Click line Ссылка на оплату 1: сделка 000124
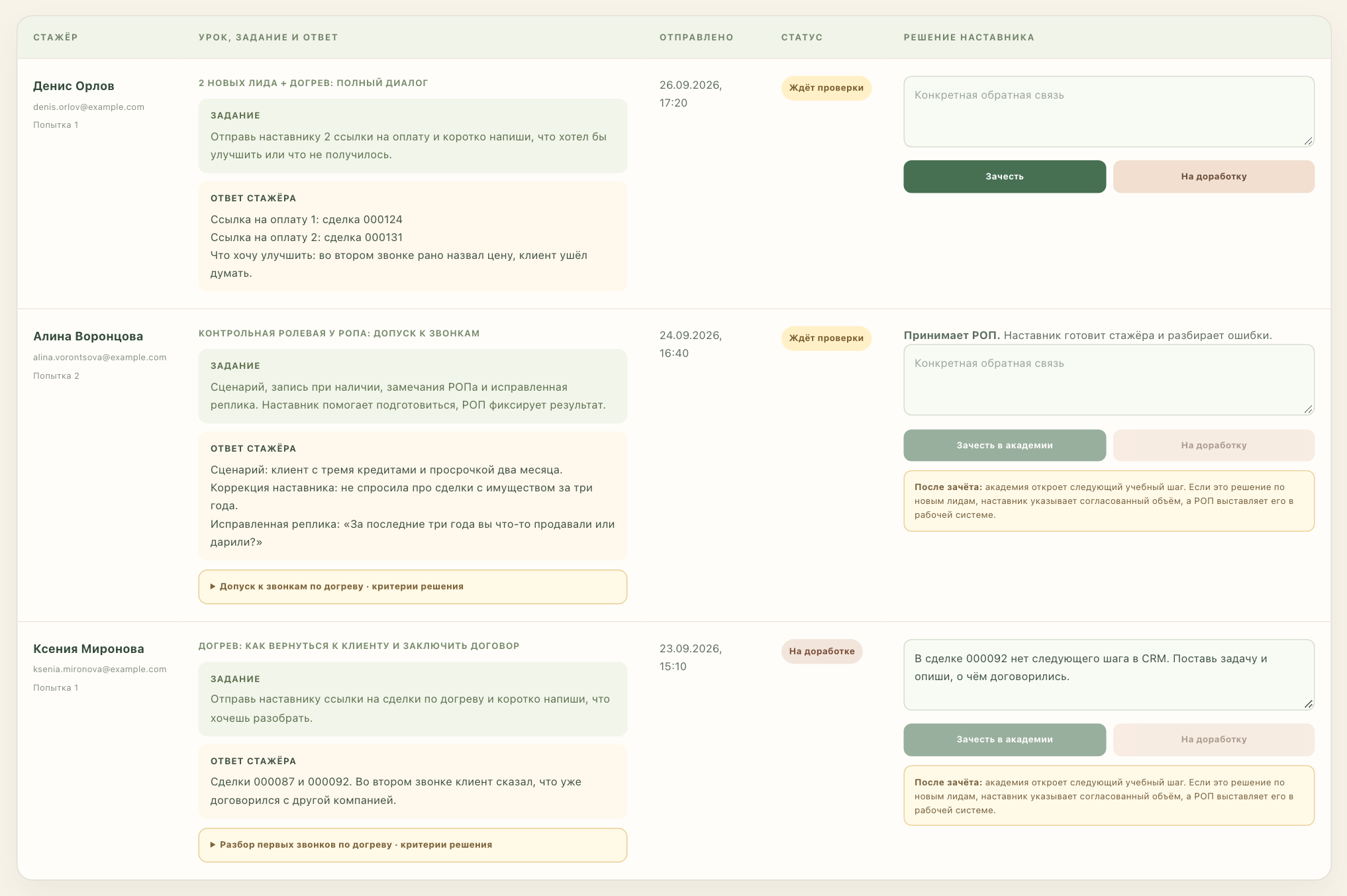 pos(307,219)
